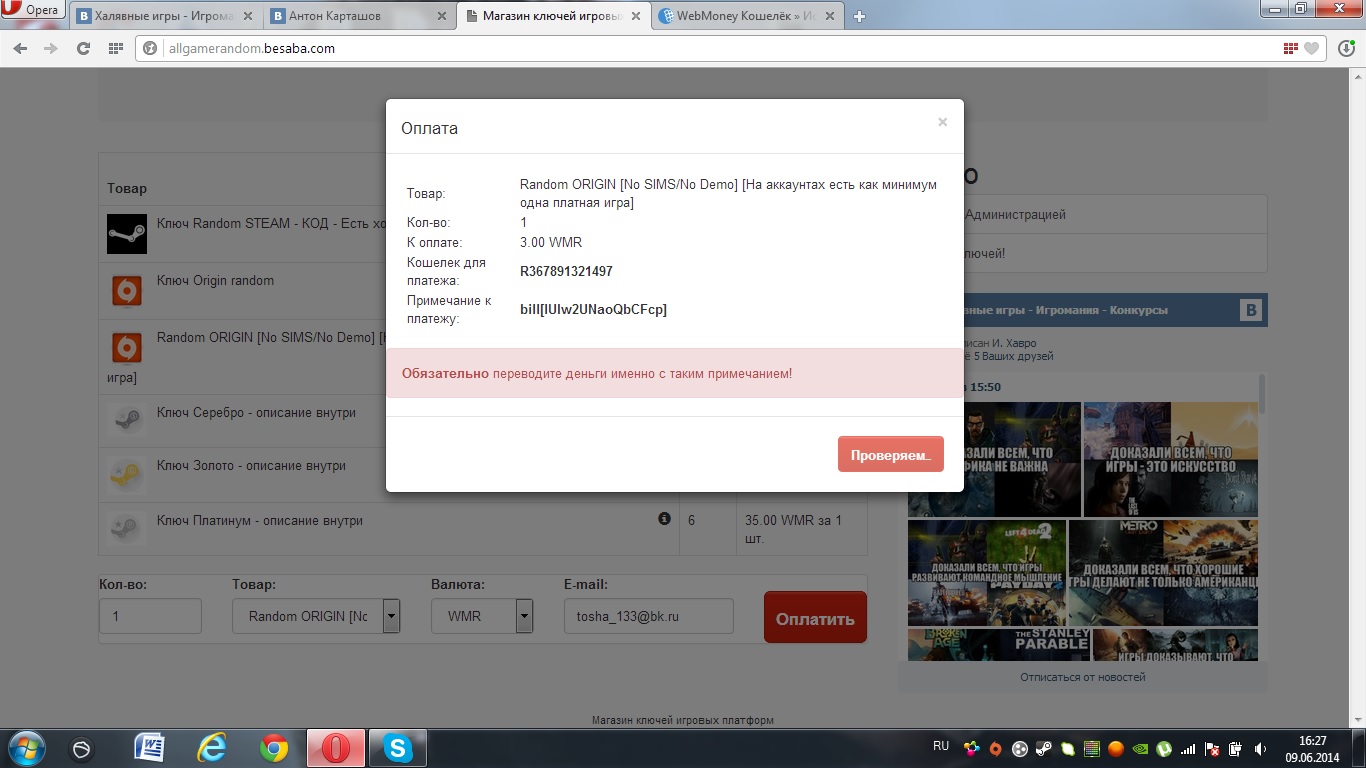Click Origin icon beside Ключ Origin random
The width and height of the screenshot is (1366, 768).
coord(127,291)
